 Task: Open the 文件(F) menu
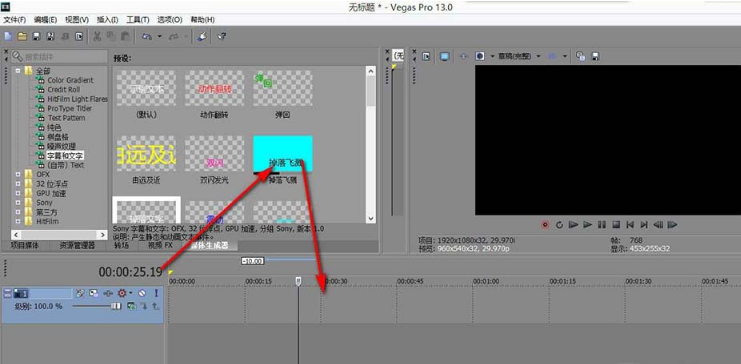point(15,20)
